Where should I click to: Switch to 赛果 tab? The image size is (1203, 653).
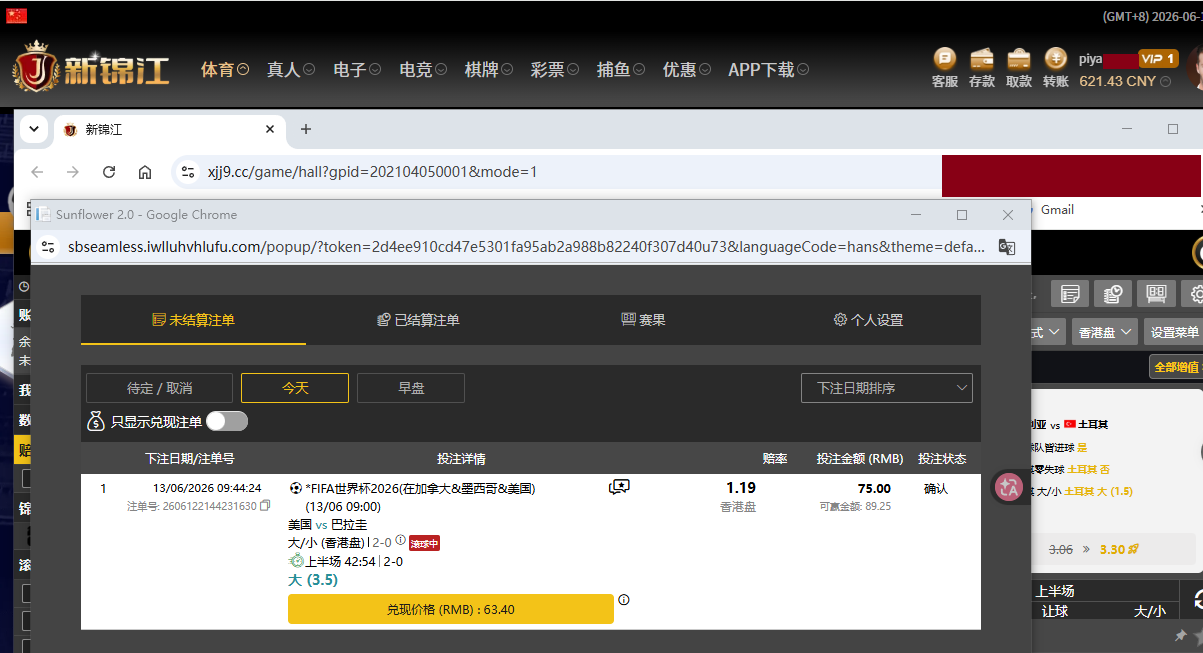tap(643, 320)
